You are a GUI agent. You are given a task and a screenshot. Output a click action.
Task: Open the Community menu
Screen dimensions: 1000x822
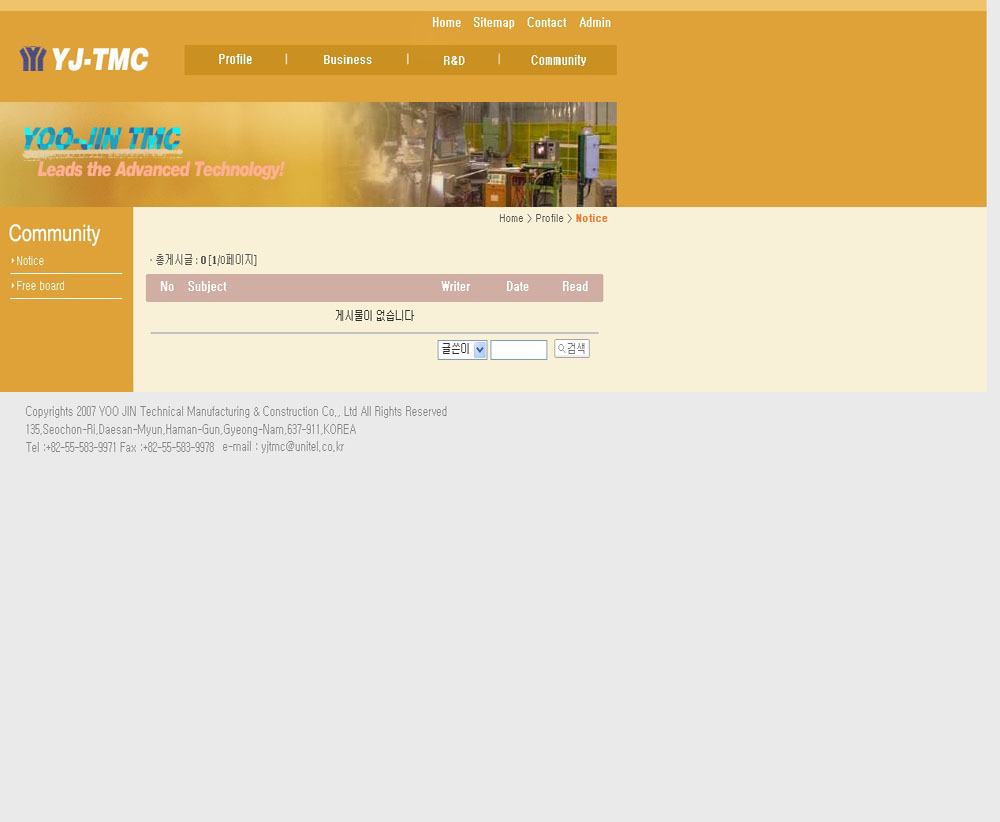coord(558,60)
